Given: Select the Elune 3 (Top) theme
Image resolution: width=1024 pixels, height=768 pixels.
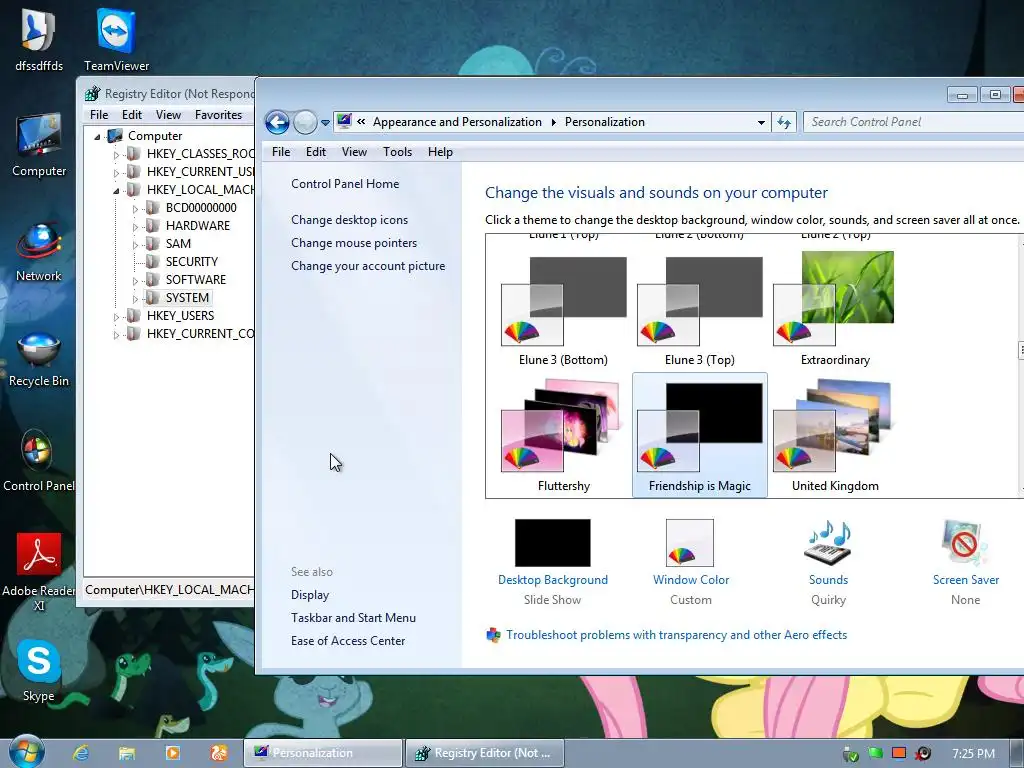Looking at the screenshot, I should 699,310.
